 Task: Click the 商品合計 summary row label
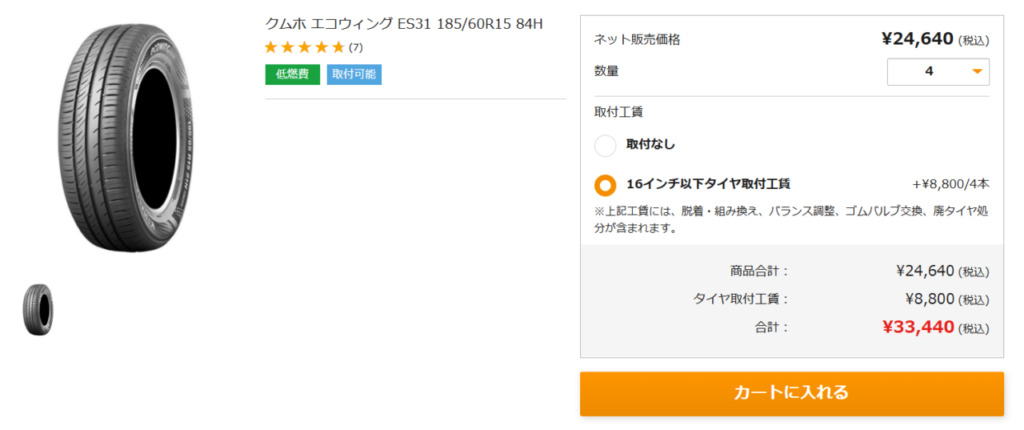[759, 270]
